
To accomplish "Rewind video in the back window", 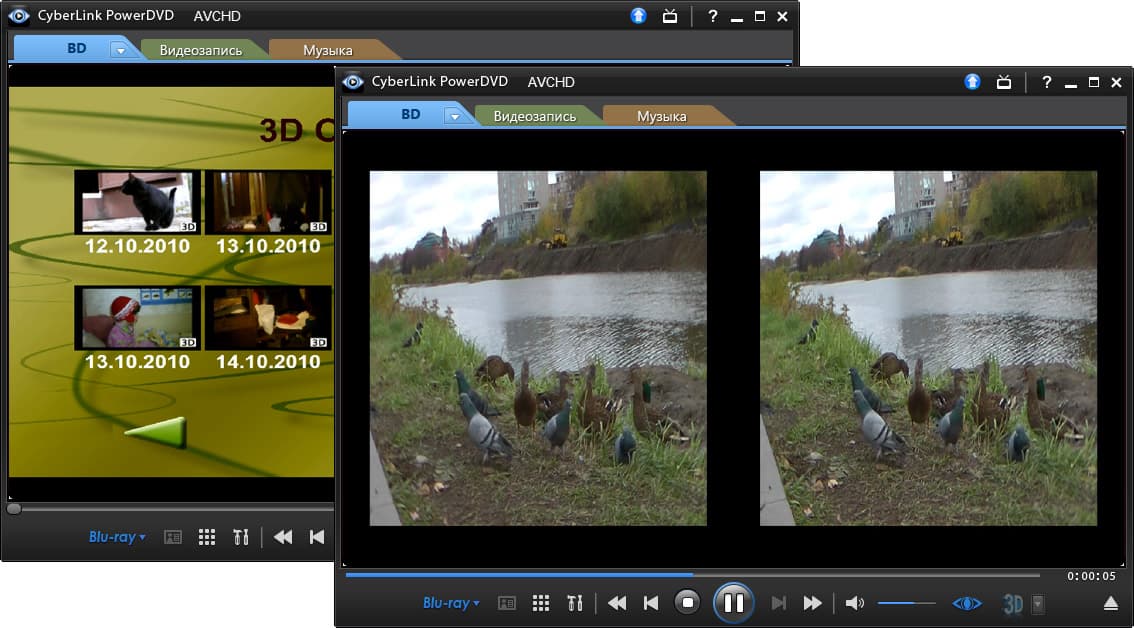I will (282, 537).
